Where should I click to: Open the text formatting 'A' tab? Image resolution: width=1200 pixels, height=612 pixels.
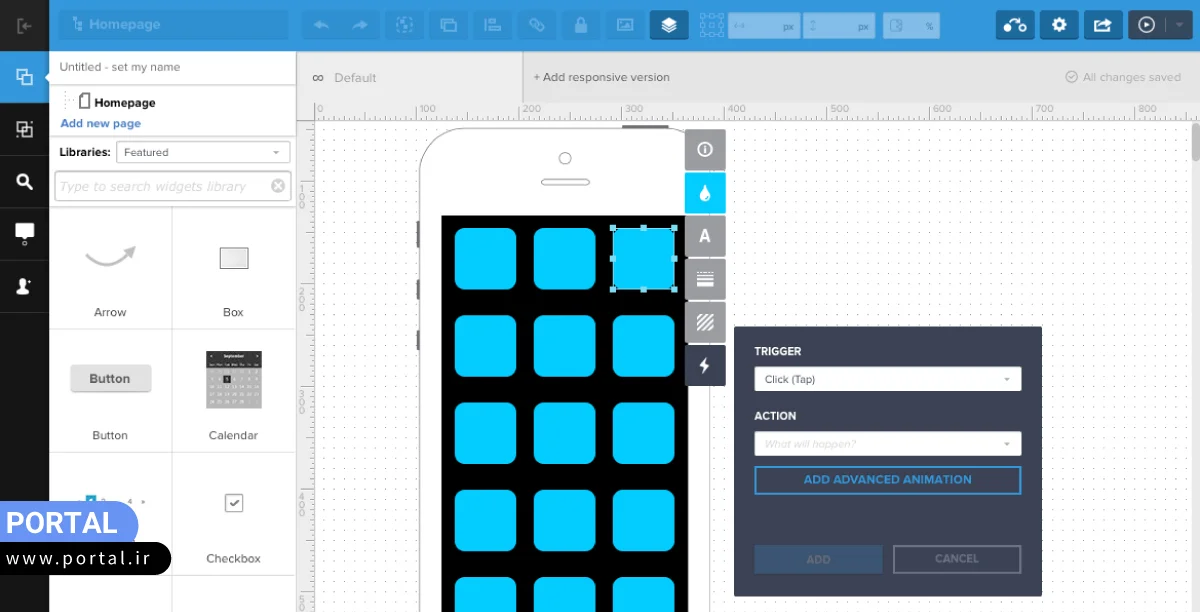(x=705, y=236)
